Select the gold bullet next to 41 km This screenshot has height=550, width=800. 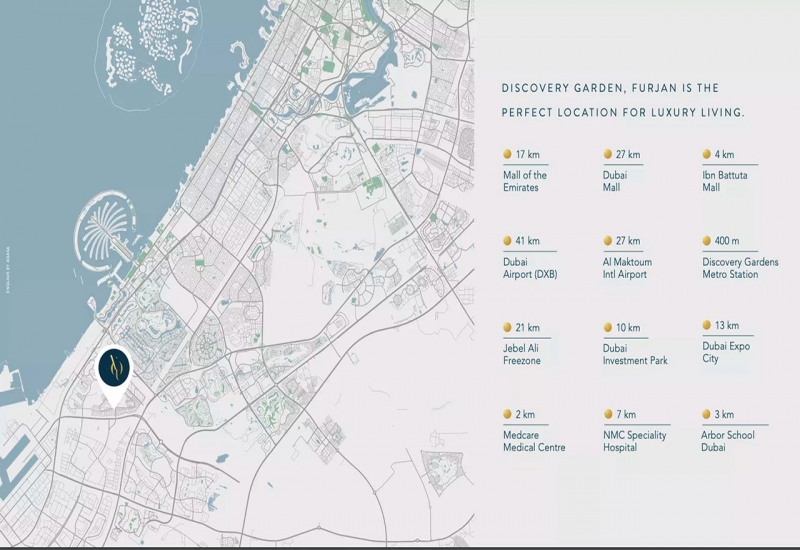[507, 241]
